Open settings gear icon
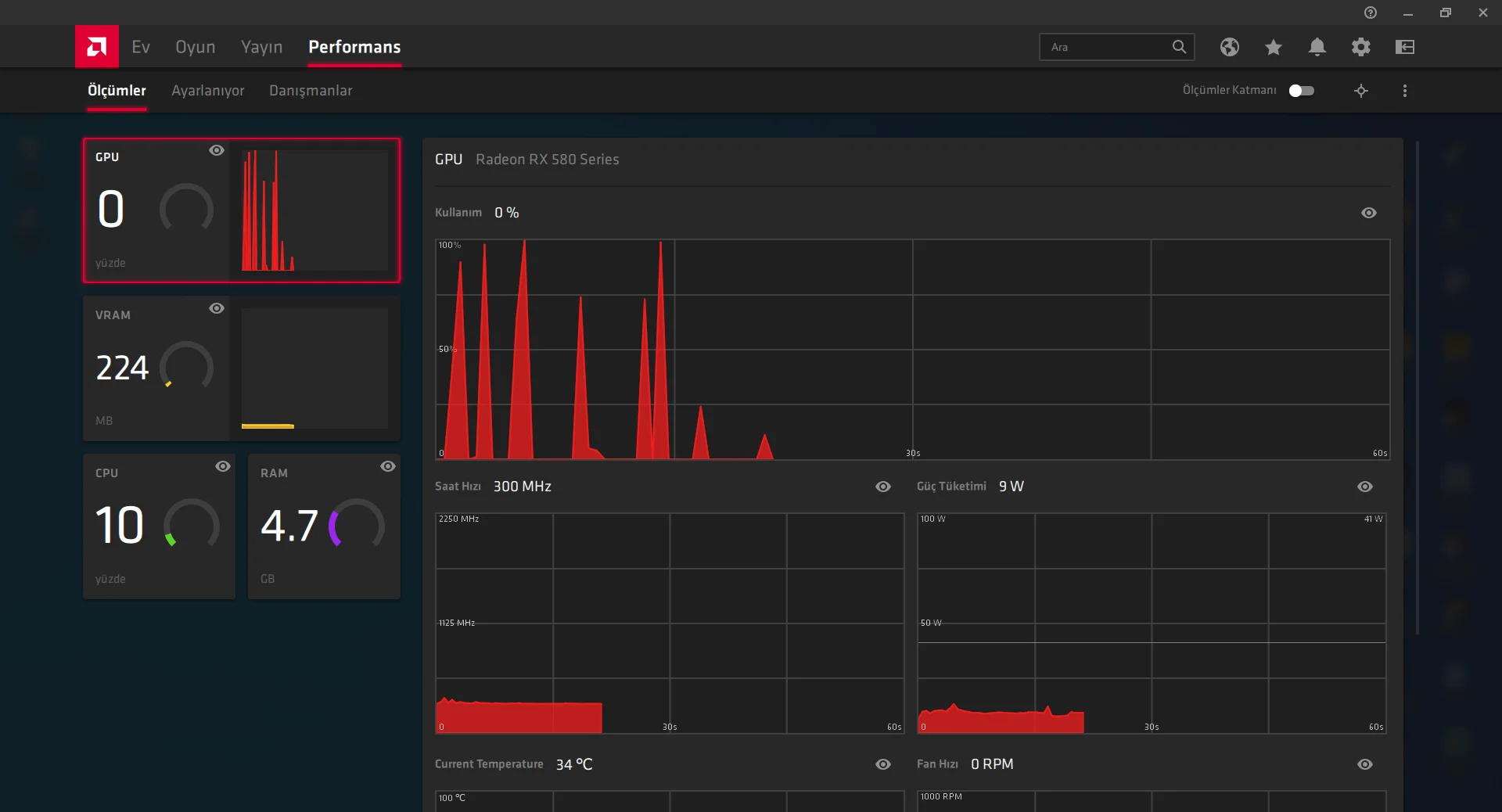1502x812 pixels. pyautogui.click(x=1361, y=47)
